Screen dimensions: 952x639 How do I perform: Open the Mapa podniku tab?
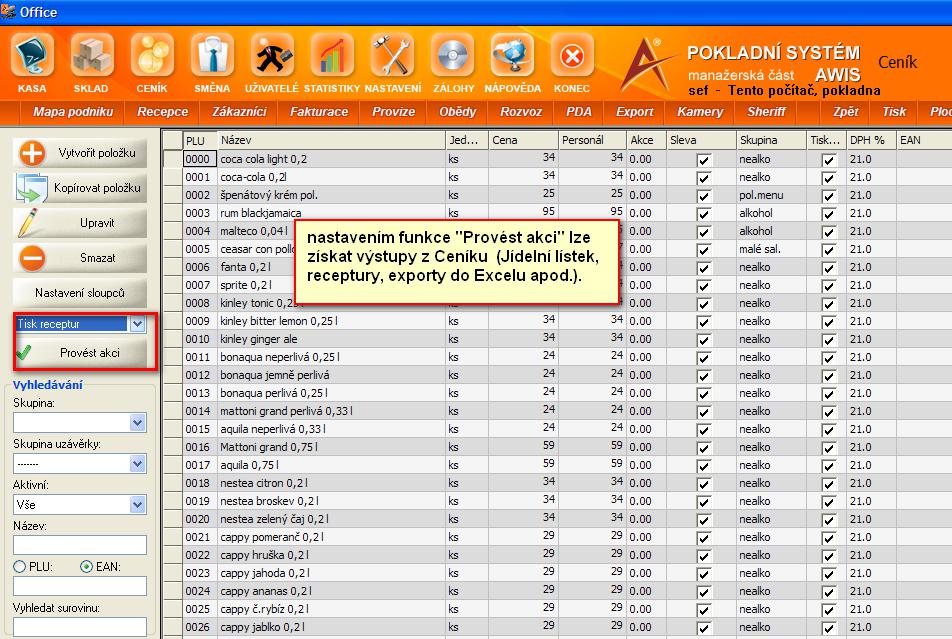(73, 112)
